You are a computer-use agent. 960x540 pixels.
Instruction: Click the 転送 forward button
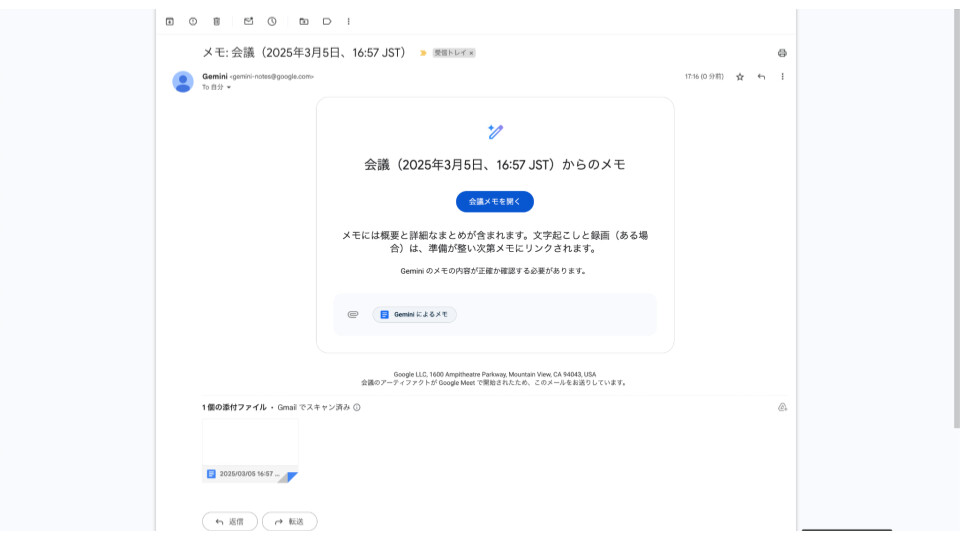[x=290, y=522]
